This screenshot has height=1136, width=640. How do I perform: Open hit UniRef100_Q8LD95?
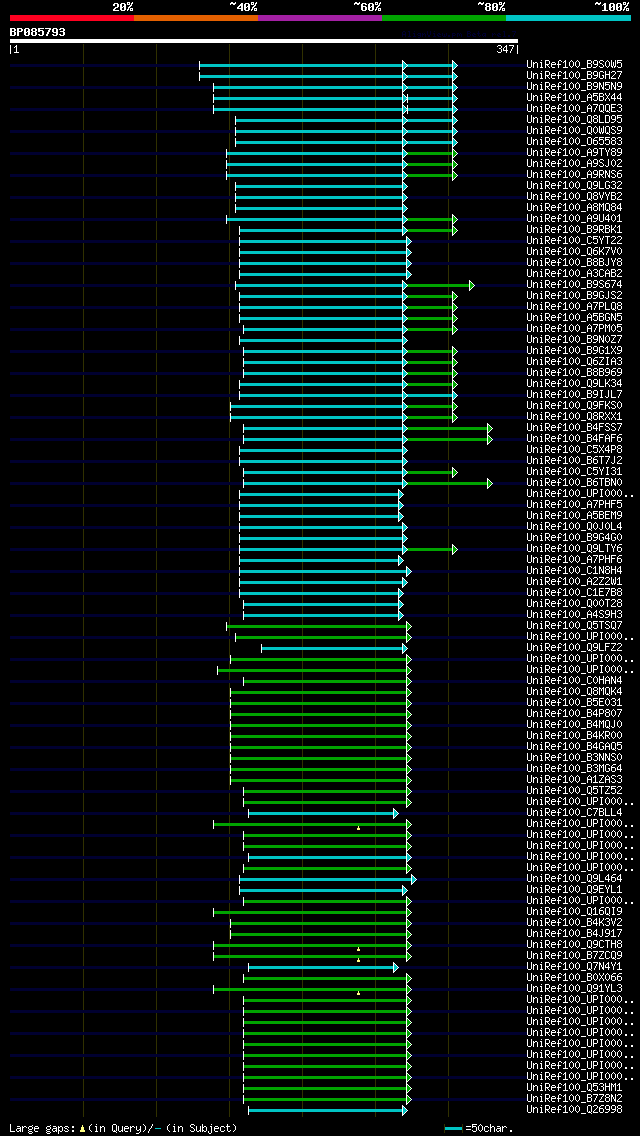574,120
